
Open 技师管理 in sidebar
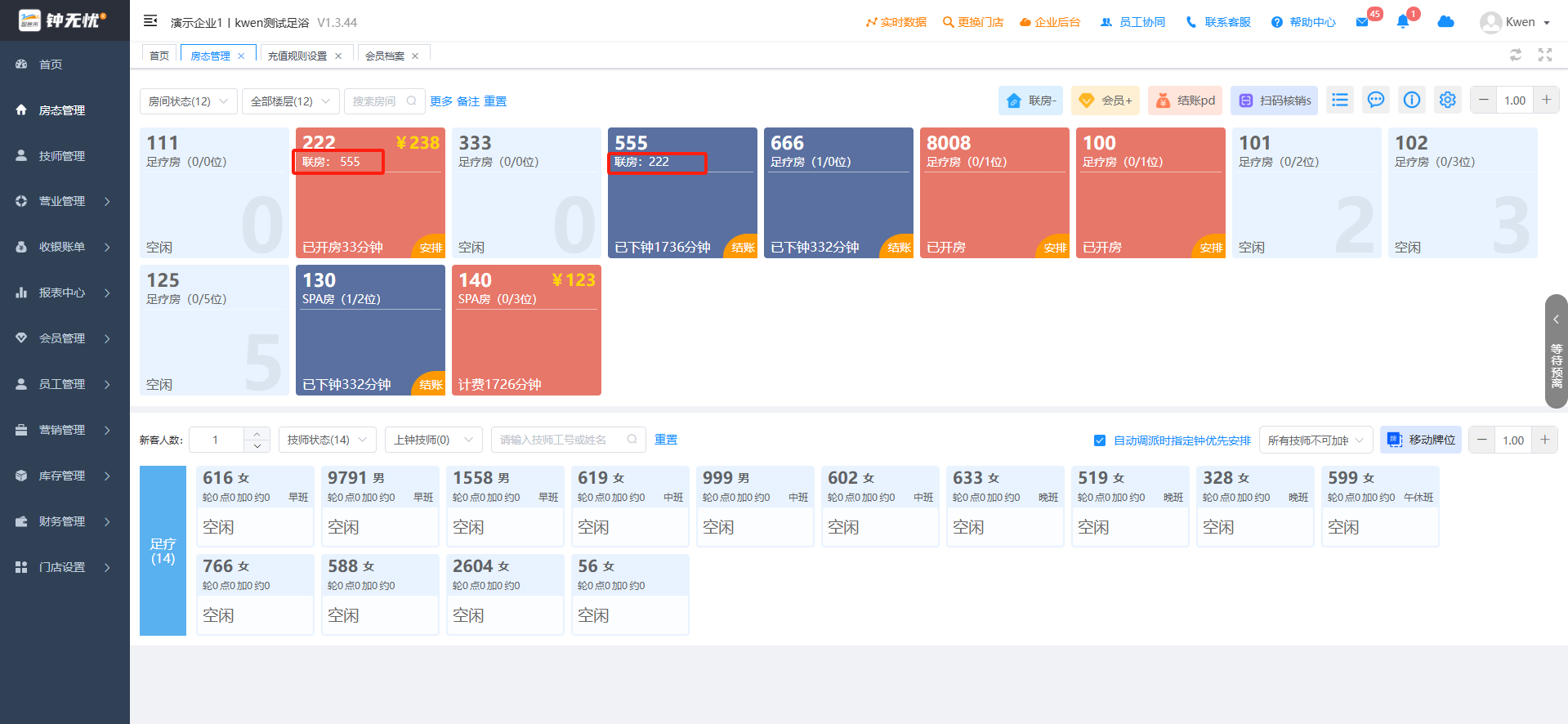click(65, 156)
